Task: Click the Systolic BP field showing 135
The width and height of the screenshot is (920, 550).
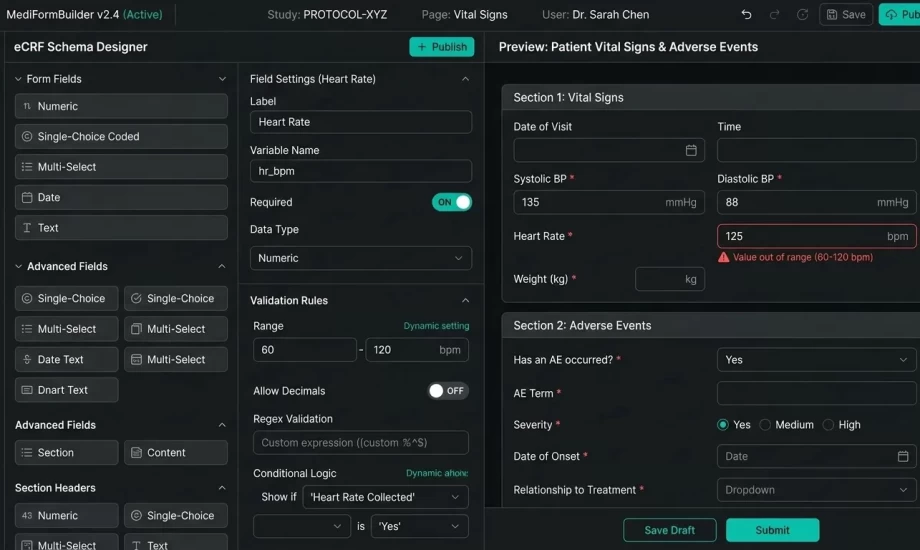Action: pyautogui.click(x=608, y=203)
